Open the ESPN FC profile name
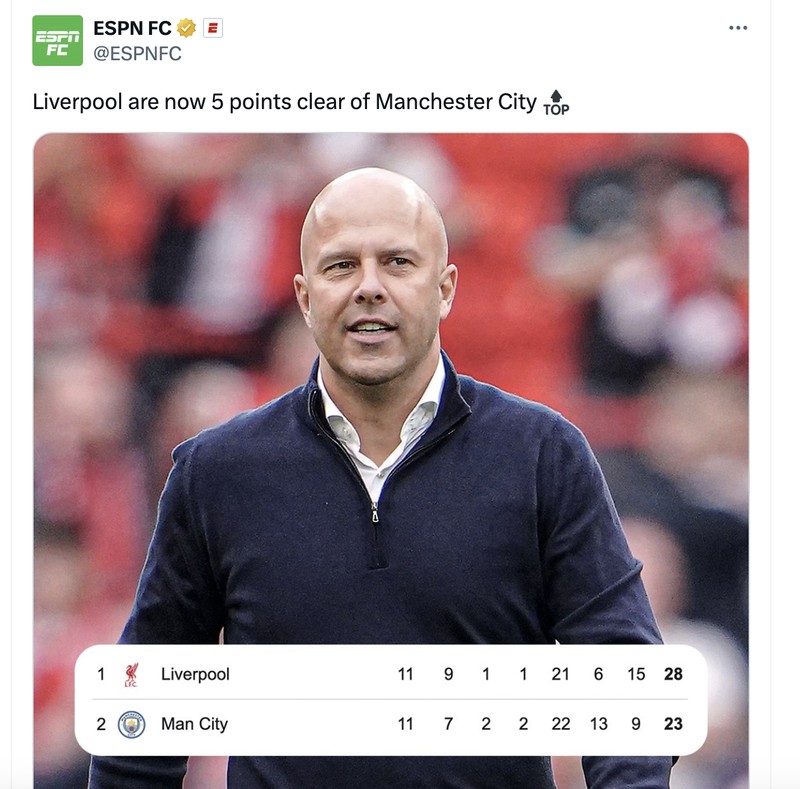Image resolution: width=800 pixels, height=789 pixels. 132,28
